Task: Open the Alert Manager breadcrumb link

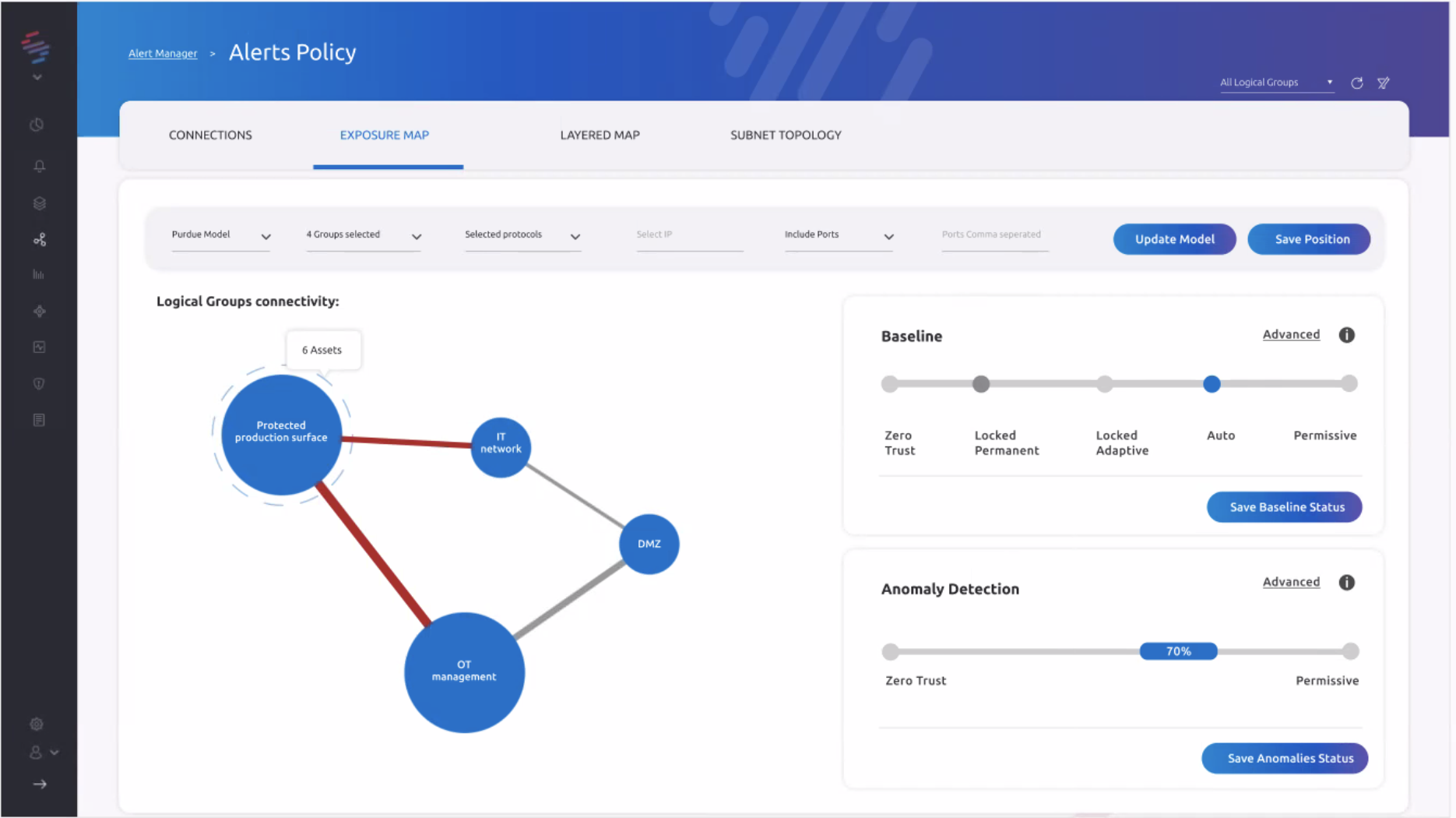Action: tap(163, 53)
